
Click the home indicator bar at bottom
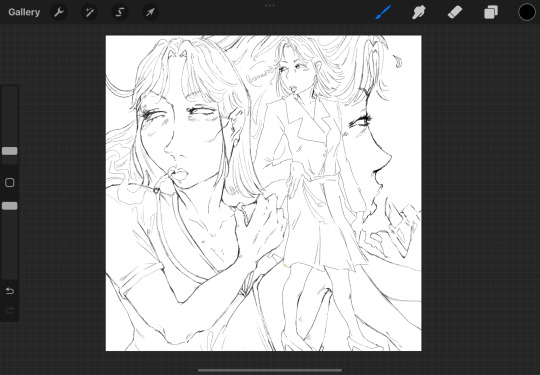pos(270,371)
